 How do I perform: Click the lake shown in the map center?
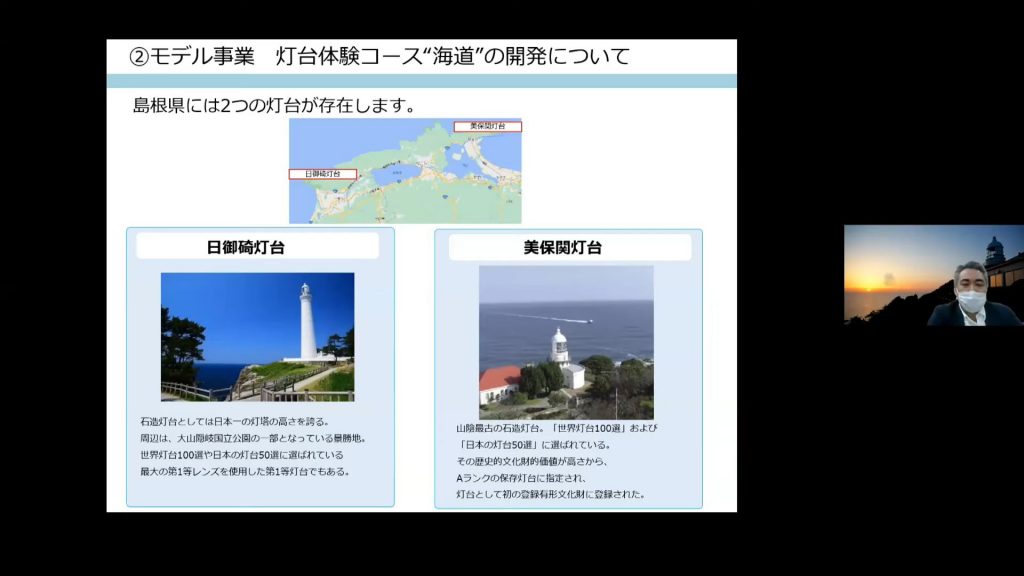coord(395,172)
